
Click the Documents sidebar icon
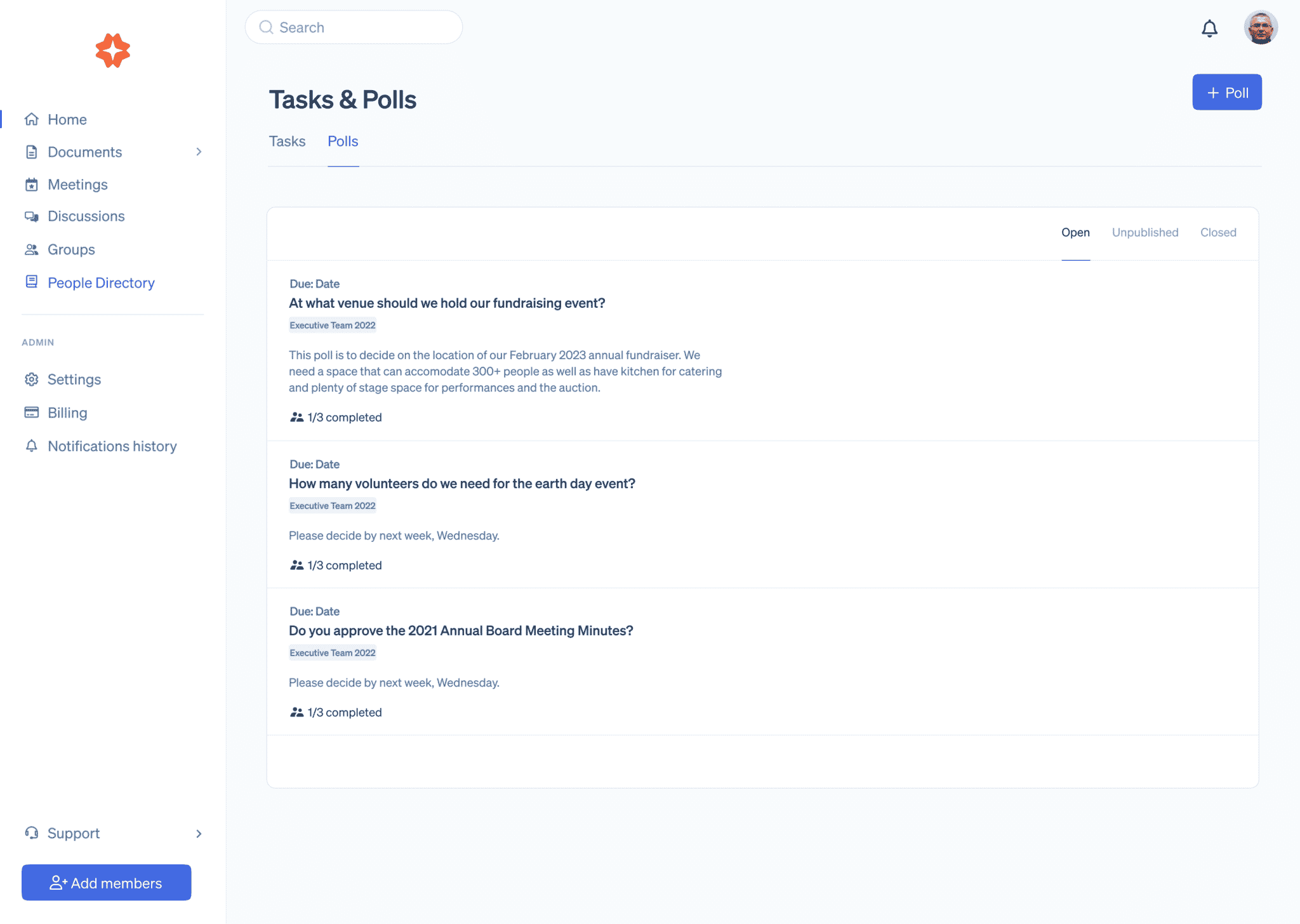[x=31, y=151]
